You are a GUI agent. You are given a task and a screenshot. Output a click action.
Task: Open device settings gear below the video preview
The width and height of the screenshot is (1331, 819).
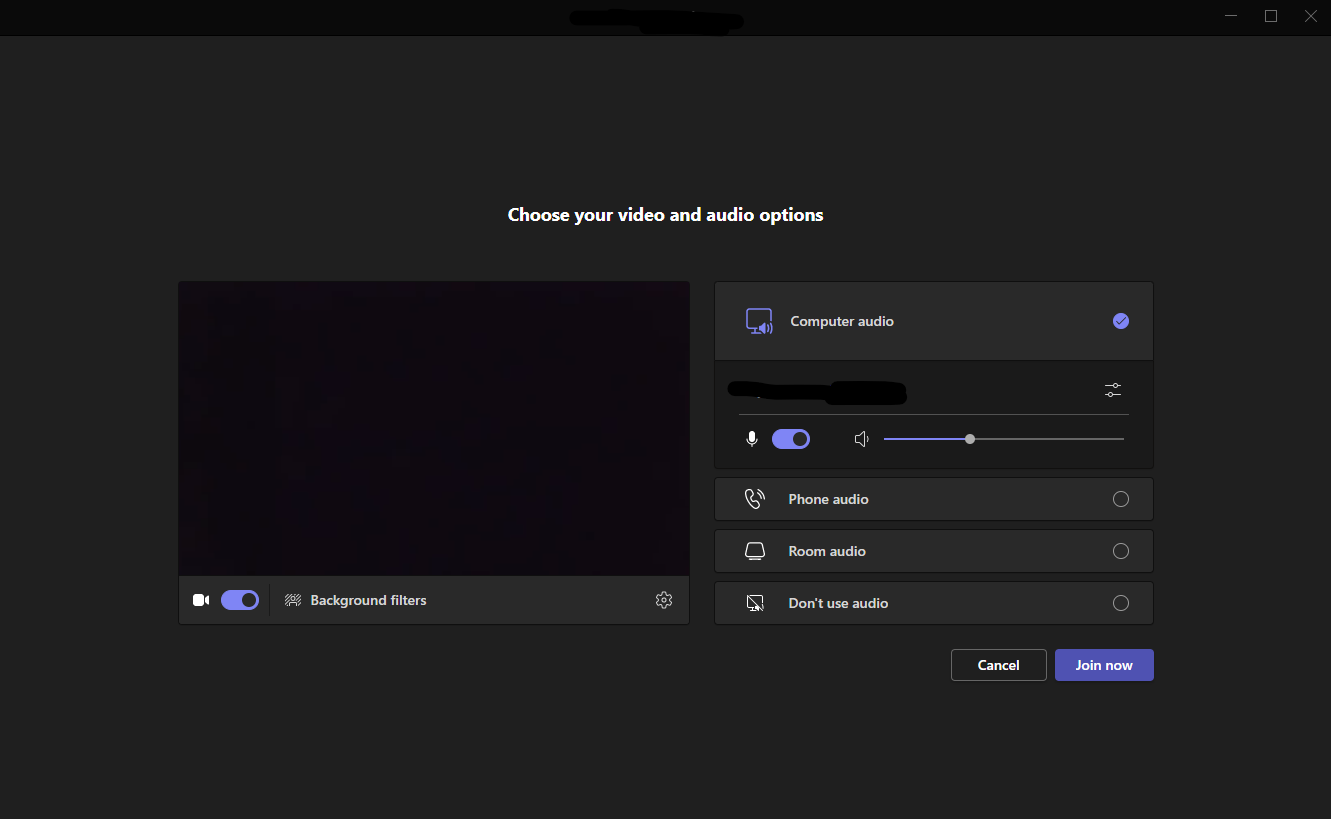663,600
